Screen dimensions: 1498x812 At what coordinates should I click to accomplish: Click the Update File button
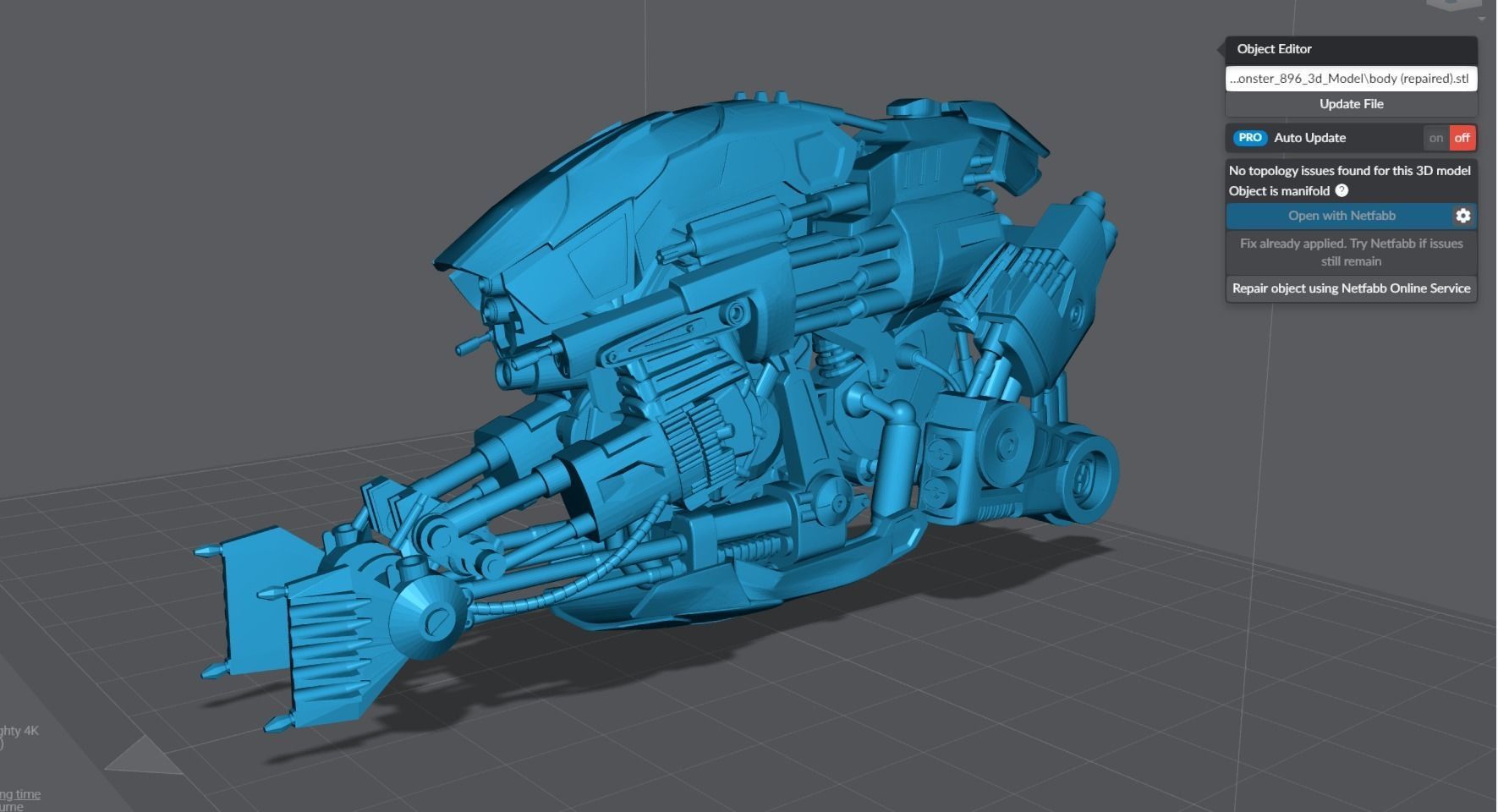(x=1351, y=104)
